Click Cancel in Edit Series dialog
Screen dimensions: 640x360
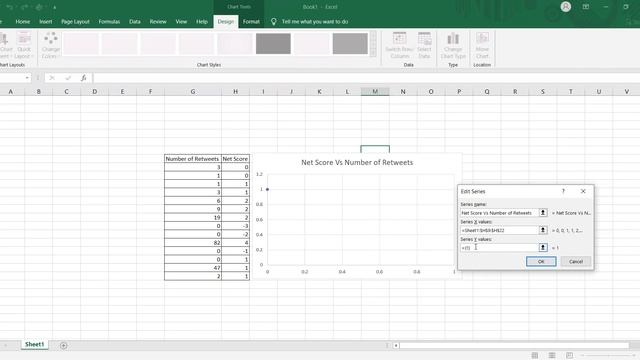[576, 261]
